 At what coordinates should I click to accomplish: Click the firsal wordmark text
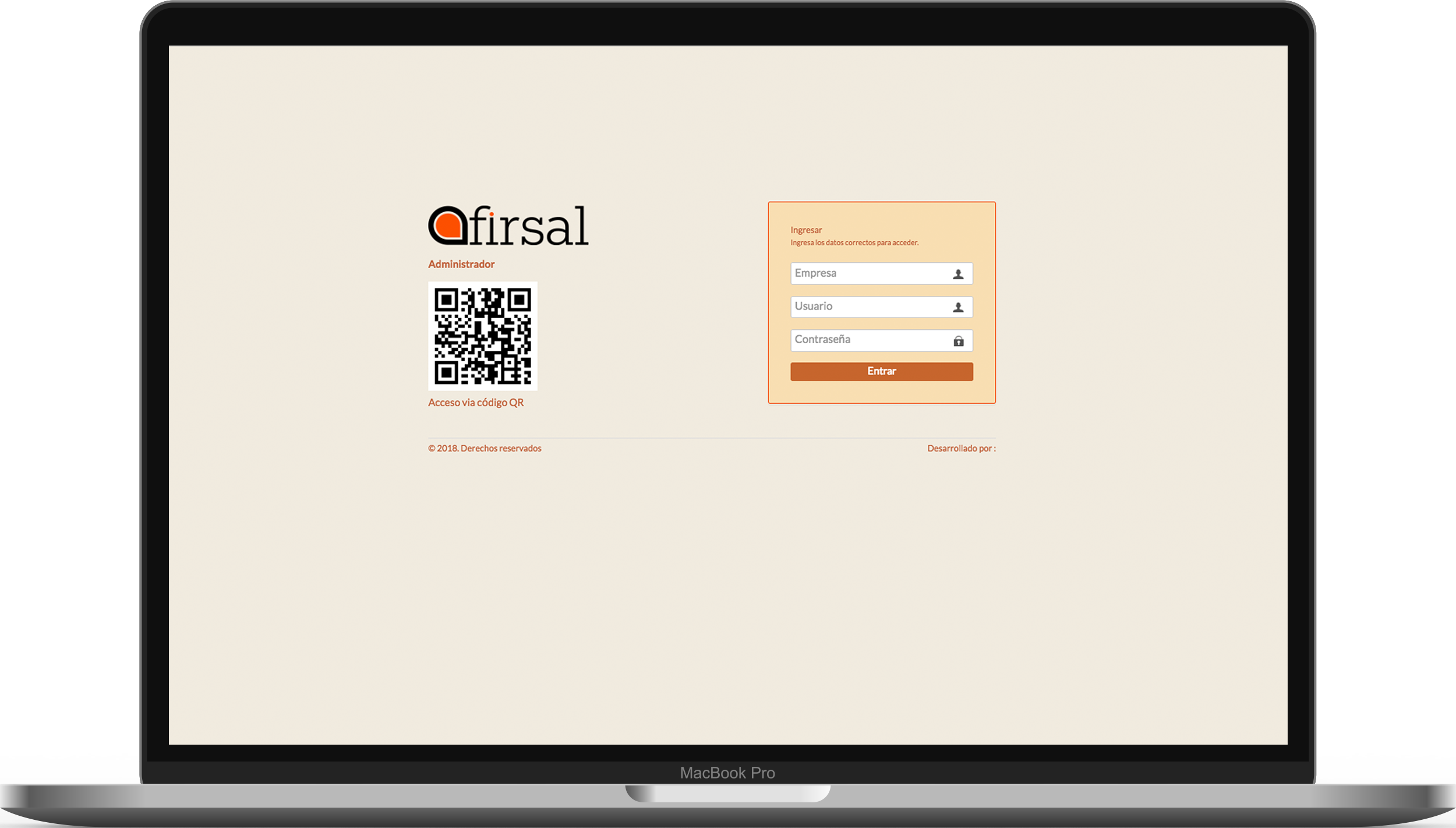529,226
